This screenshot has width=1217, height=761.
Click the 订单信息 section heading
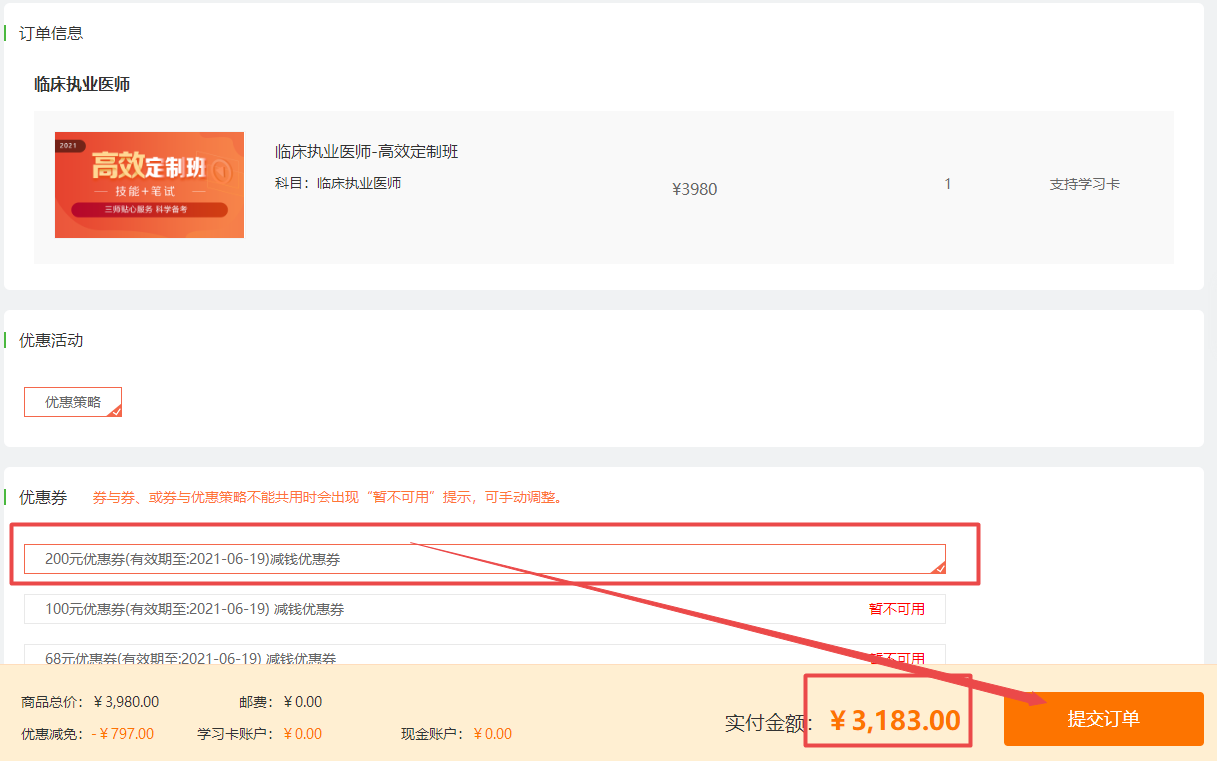tap(51, 33)
